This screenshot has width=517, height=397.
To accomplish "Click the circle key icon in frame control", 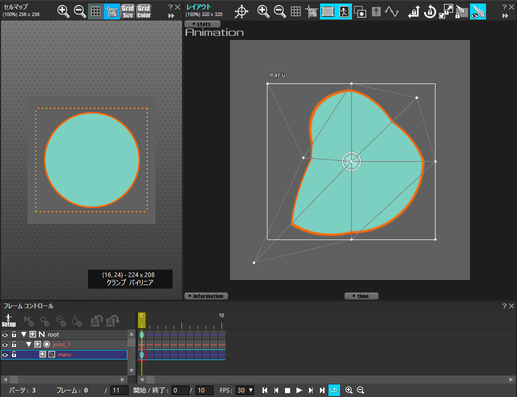I will click(x=61, y=321).
